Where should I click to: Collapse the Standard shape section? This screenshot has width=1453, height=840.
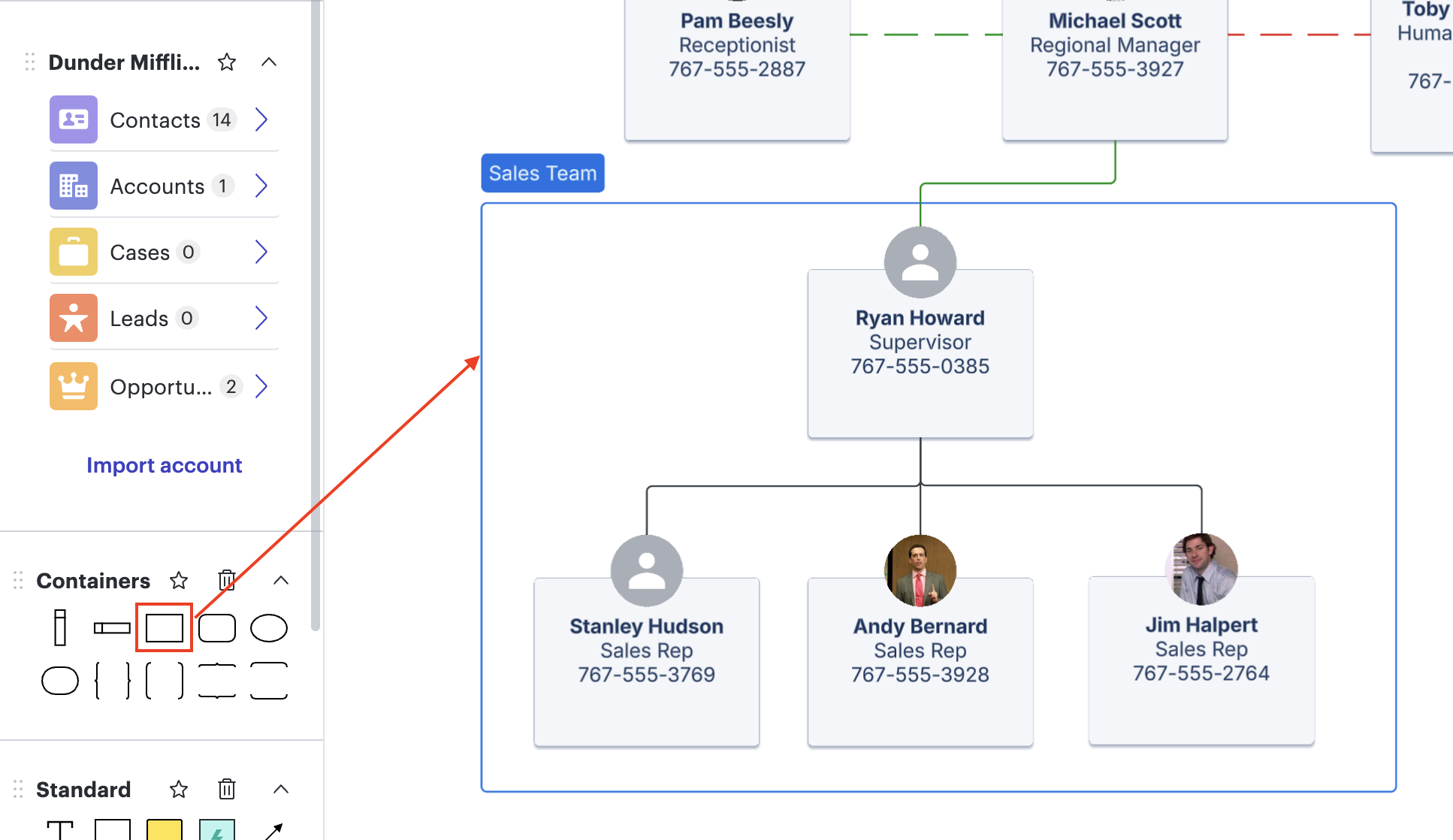[x=281, y=789]
